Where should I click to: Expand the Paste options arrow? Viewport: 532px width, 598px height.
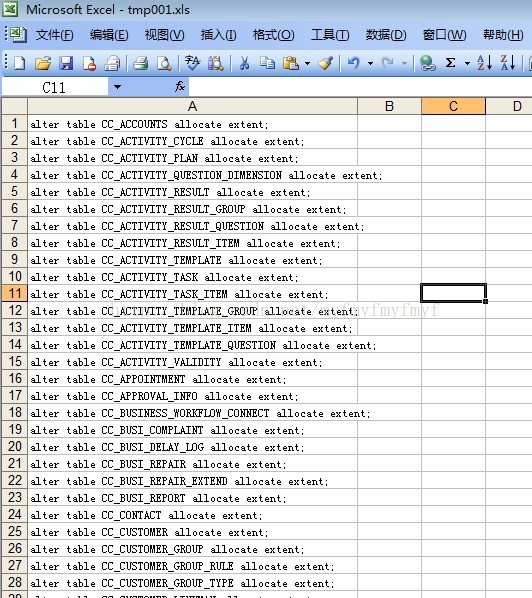click(x=307, y=63)
